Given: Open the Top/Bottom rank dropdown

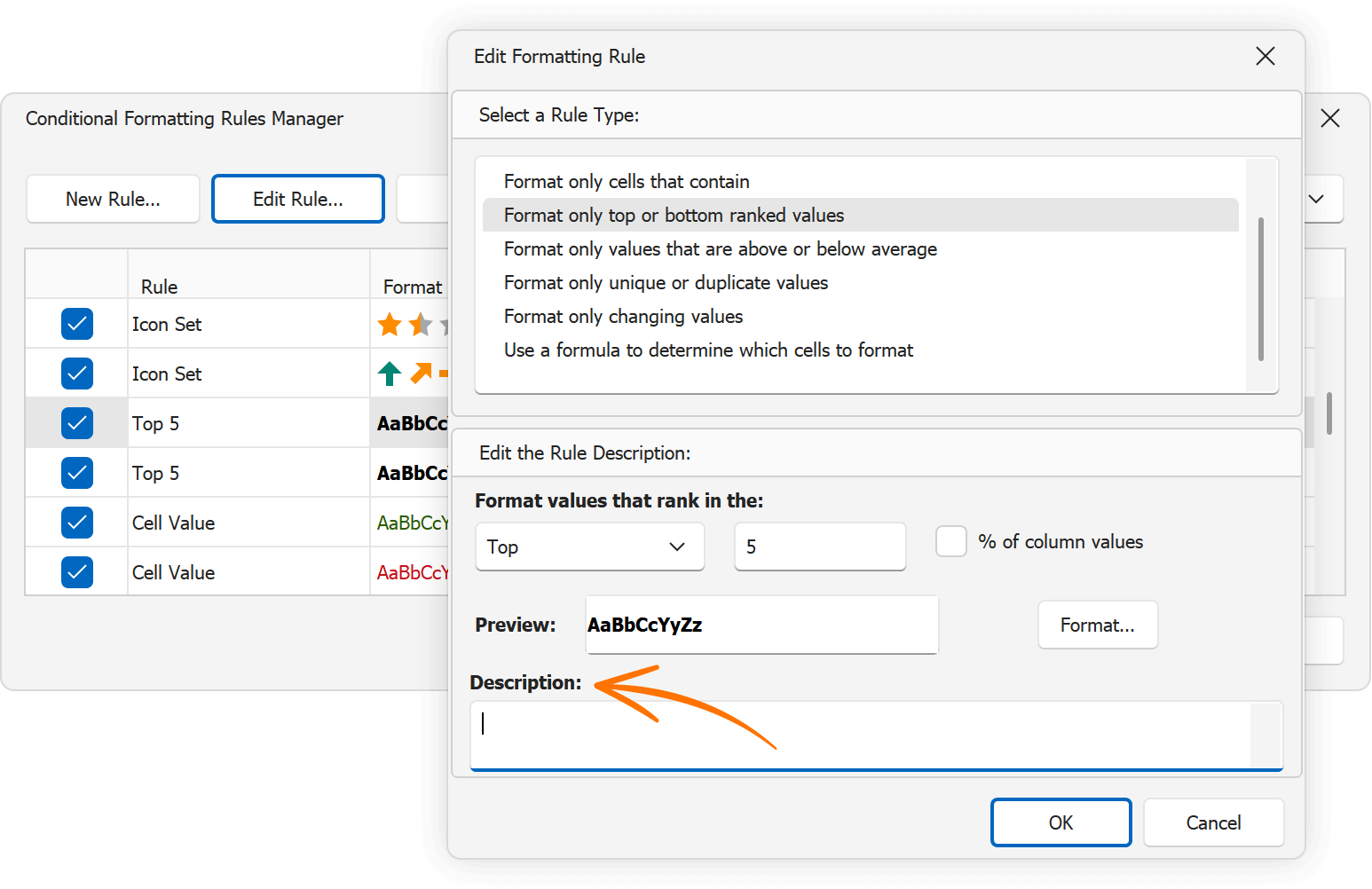Looking at the screenshot, I should [x=589, y=547].
